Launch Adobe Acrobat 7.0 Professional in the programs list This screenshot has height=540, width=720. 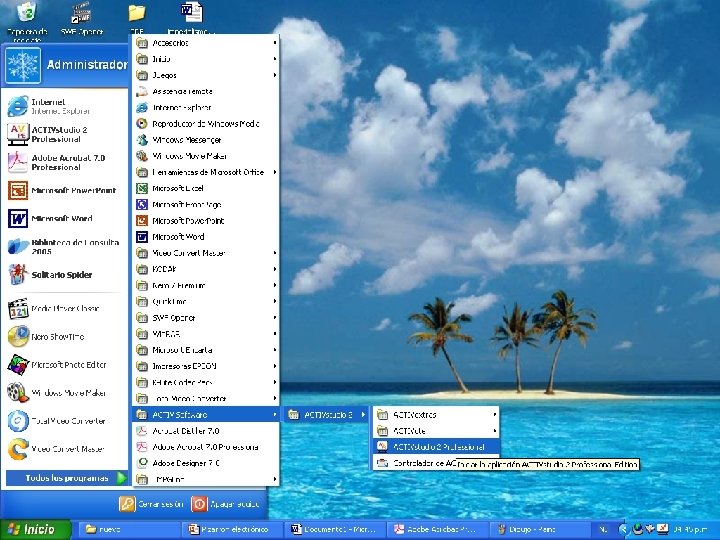coord(206,447)
